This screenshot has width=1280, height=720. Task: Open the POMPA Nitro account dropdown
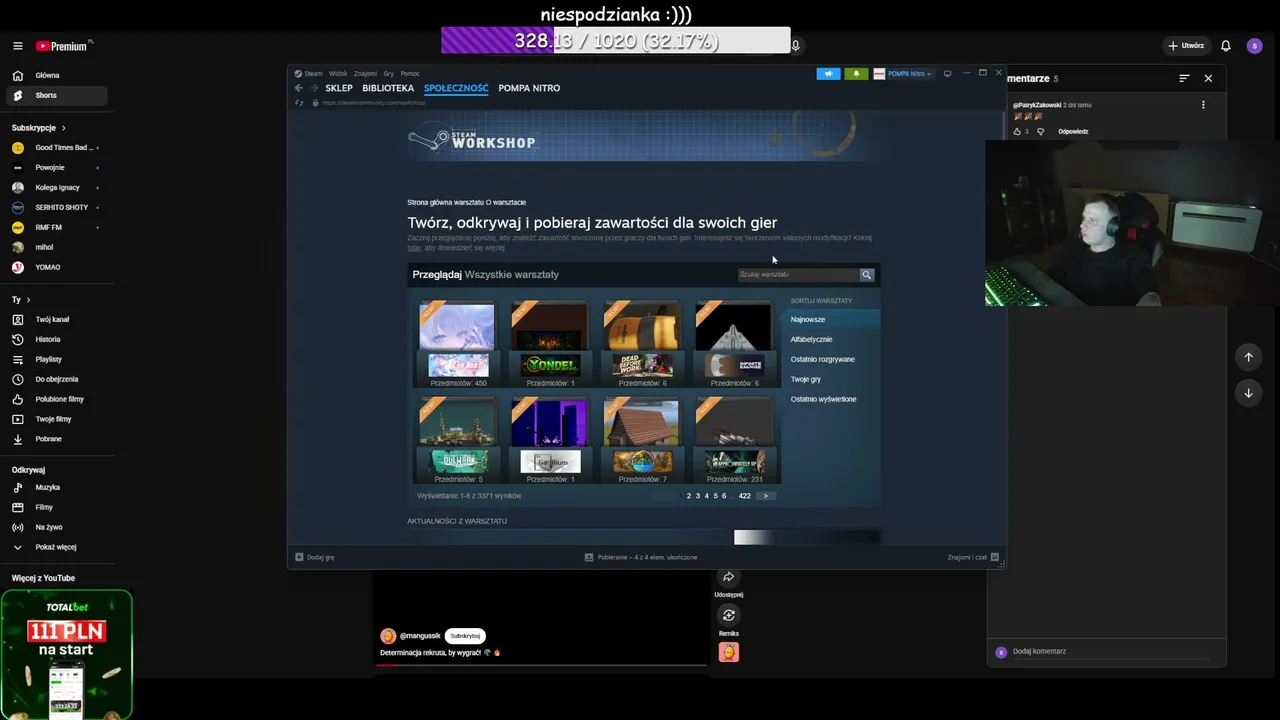(903, 74)
